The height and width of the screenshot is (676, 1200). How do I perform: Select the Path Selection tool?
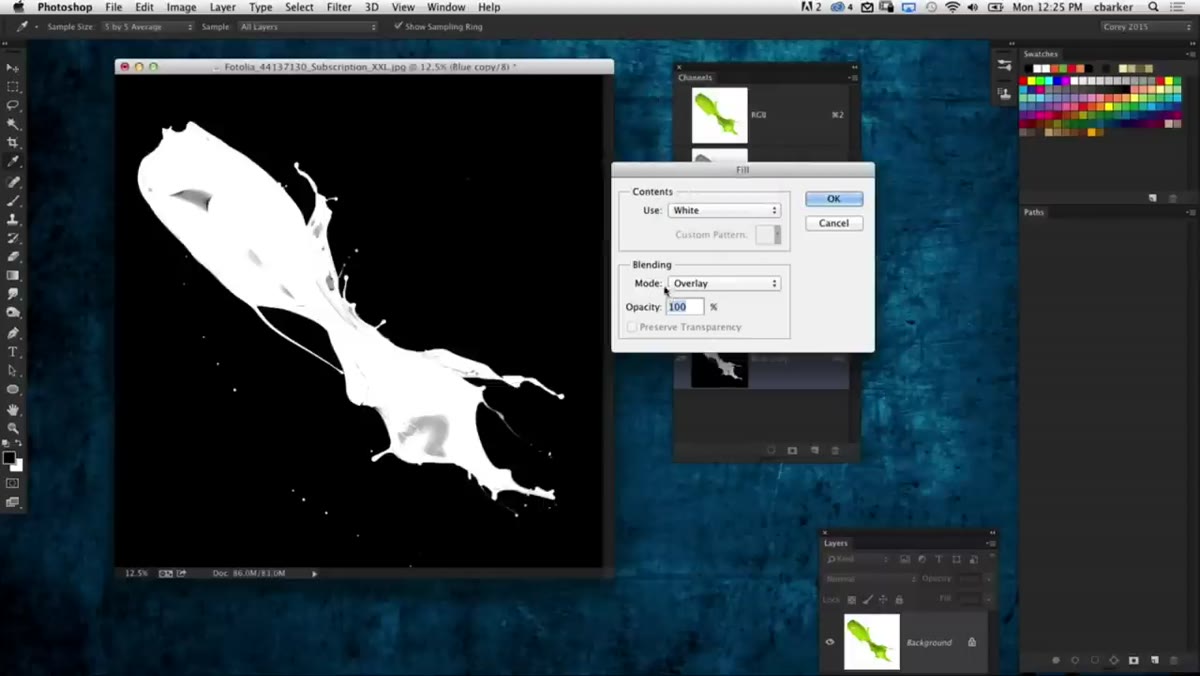[13, 371]
